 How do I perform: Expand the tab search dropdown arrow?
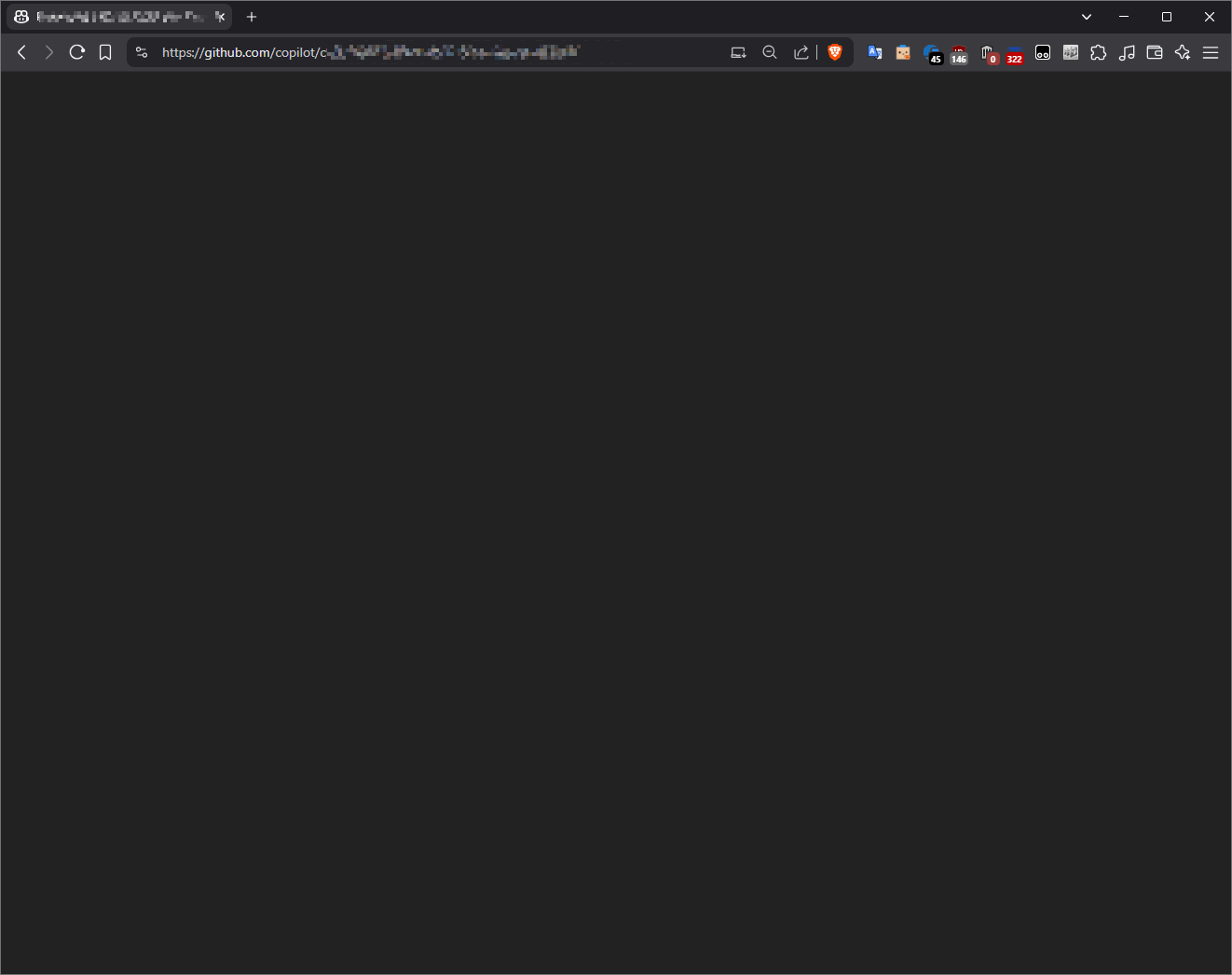(x=1087, y=17)
